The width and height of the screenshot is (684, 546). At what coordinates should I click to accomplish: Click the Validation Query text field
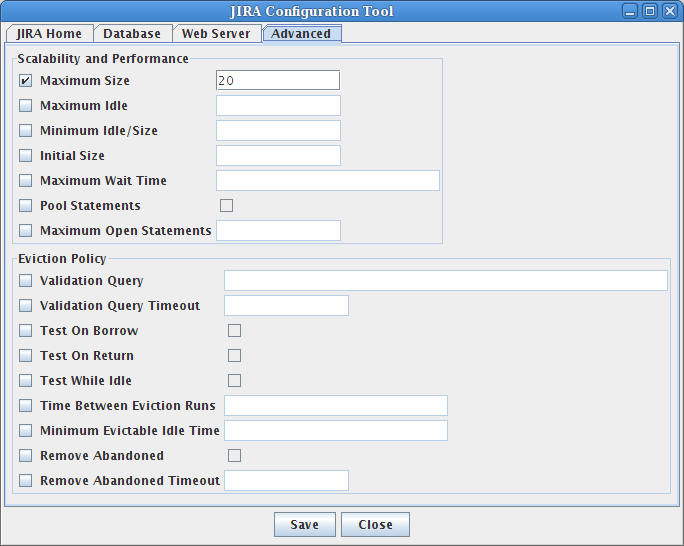[446, 280]
